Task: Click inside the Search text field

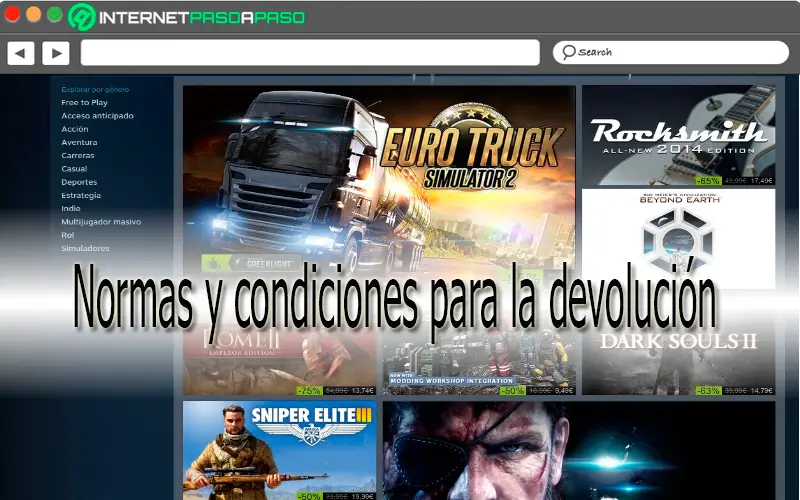Action: [671, 53]
